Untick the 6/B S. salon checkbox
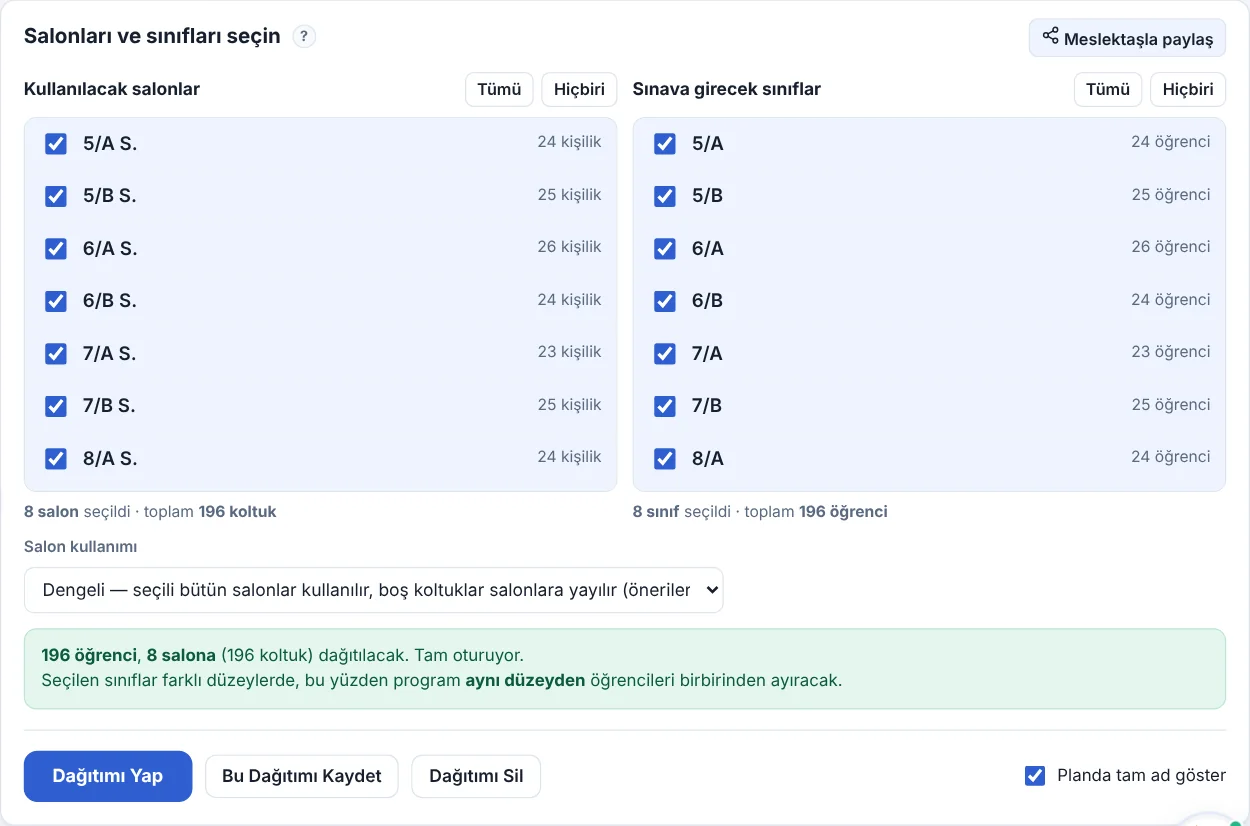Image resolution: width=1250 pixels, height=826 pixels. 56,301
